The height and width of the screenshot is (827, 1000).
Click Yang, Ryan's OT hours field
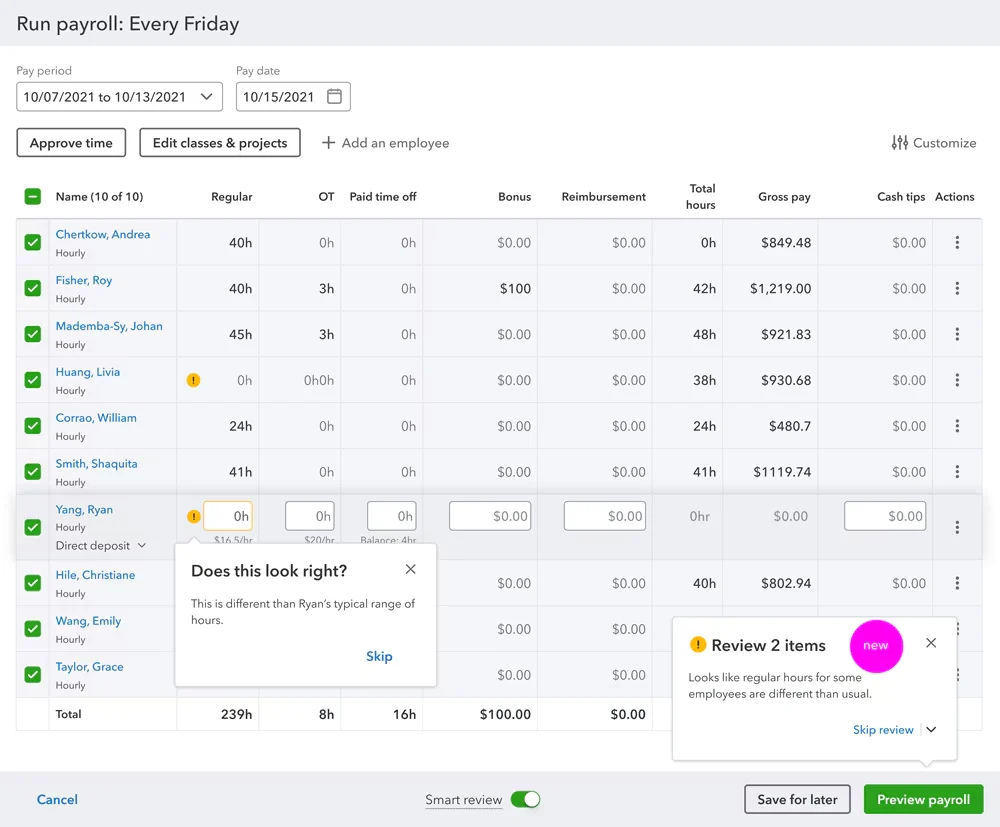tap(309, 516)
